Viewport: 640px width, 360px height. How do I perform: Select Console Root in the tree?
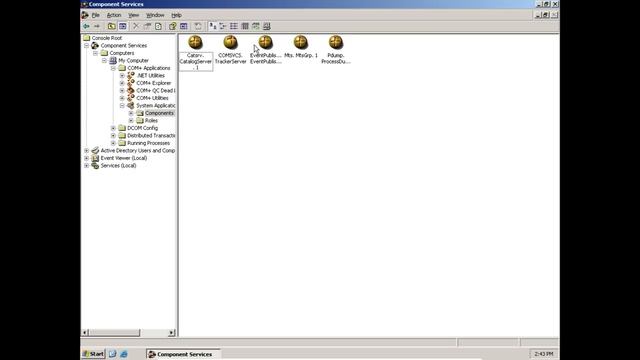tap(107, 38)
